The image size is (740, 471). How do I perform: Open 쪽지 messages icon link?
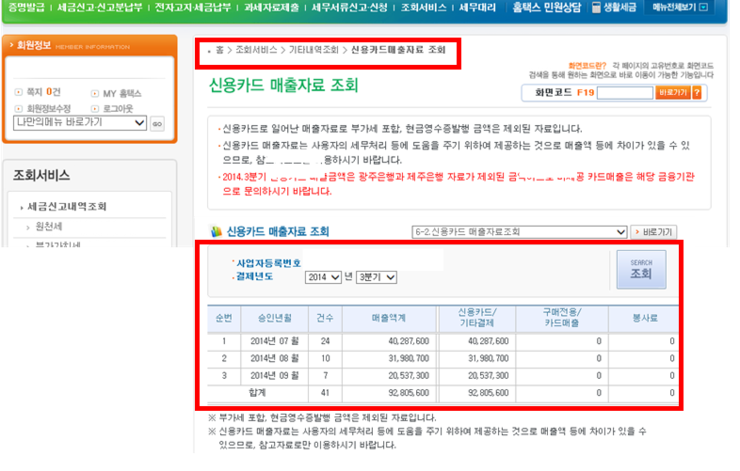pos(19,93)
